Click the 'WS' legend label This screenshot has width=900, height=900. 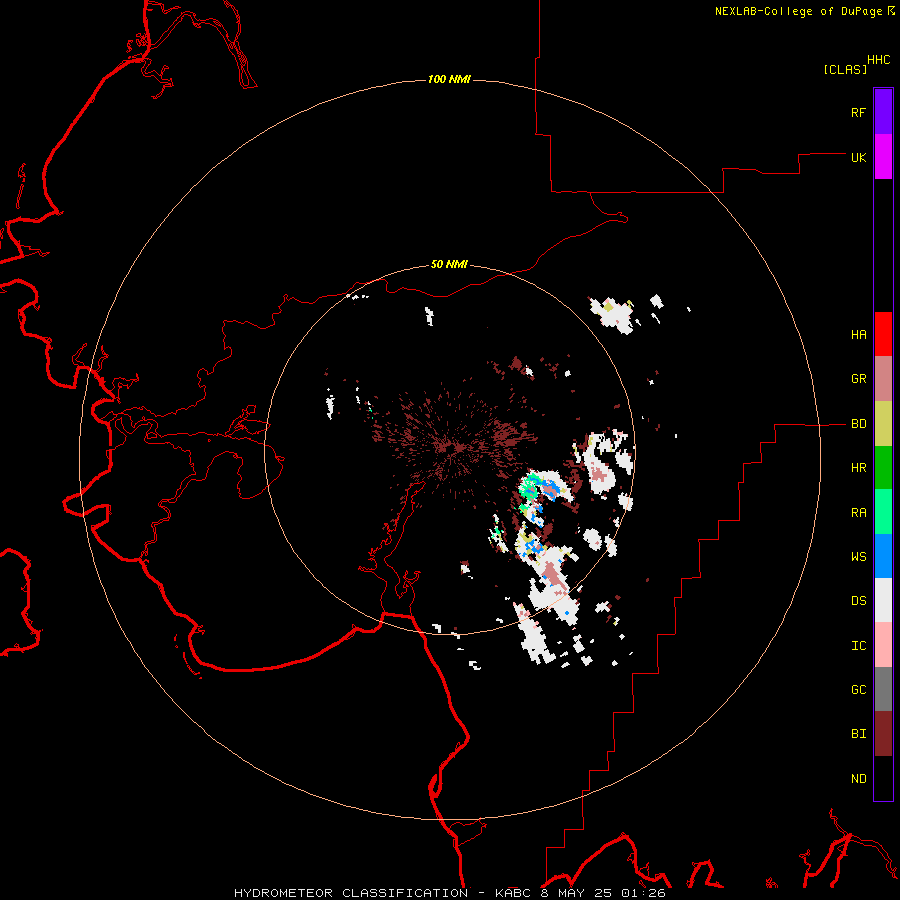click(x=858, y=557)
